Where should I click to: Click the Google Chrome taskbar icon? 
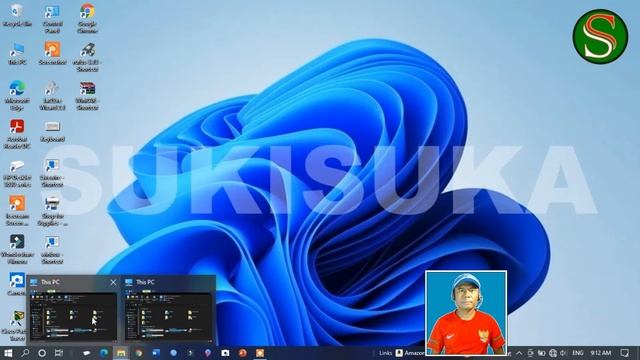[139, 353]
